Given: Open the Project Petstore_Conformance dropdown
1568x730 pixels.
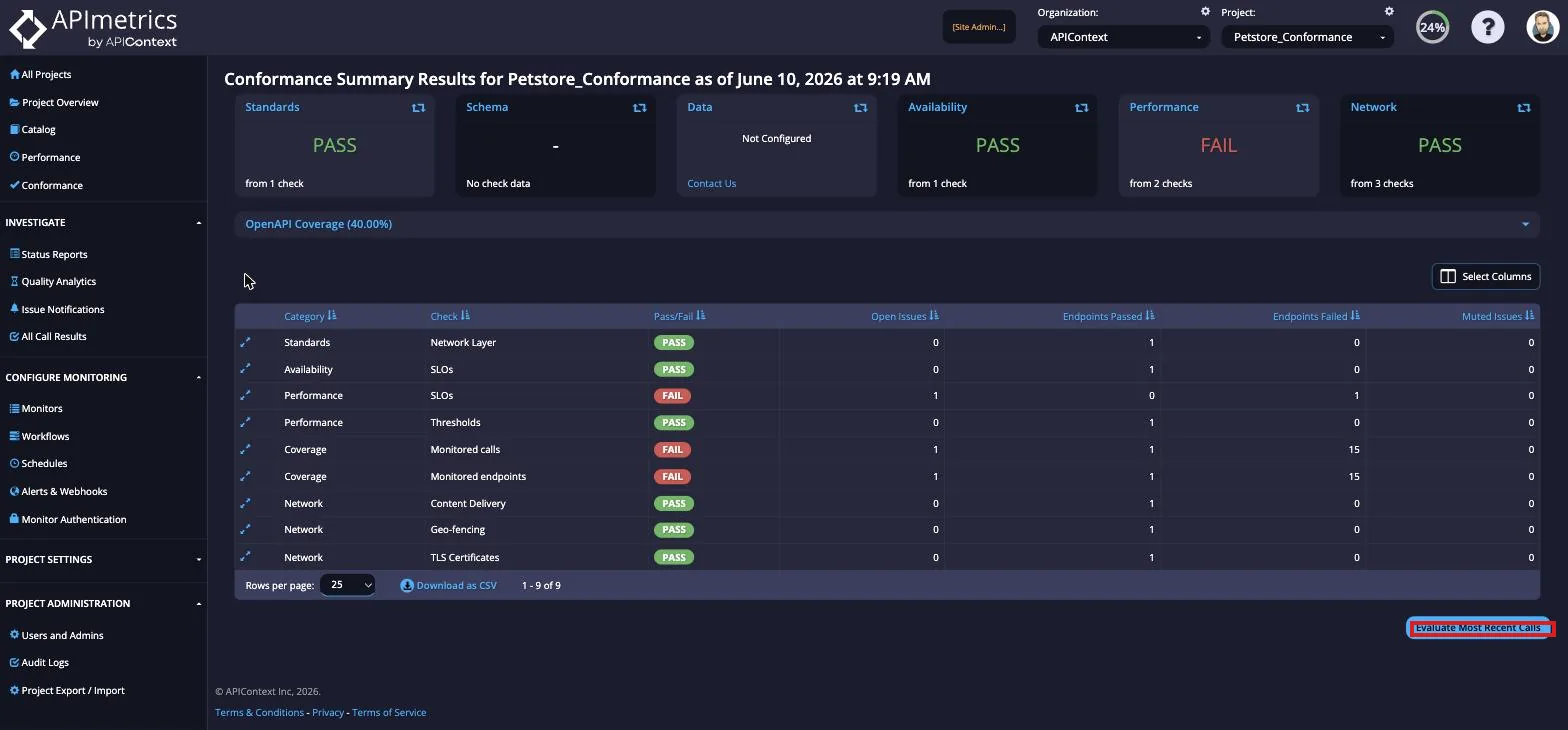Looking at the screenshot, I should (x=1307, y=37).
